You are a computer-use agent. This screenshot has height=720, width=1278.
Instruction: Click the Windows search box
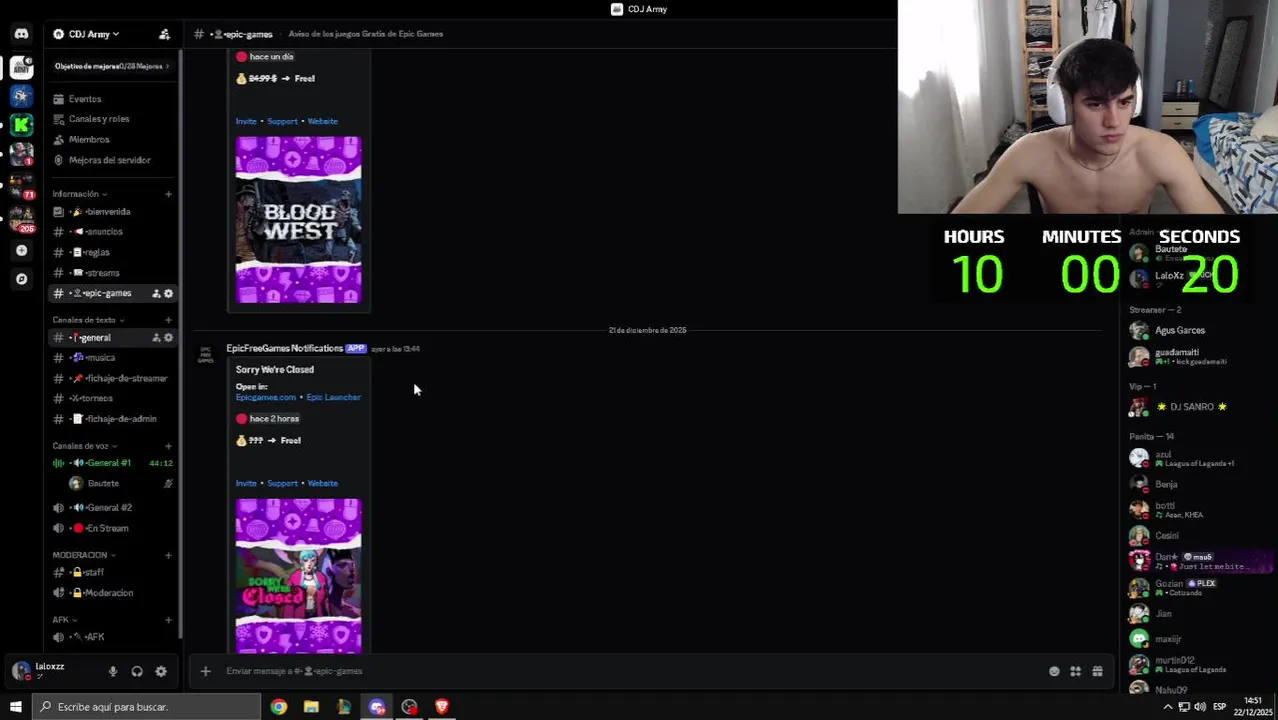[x=146, y=707]
